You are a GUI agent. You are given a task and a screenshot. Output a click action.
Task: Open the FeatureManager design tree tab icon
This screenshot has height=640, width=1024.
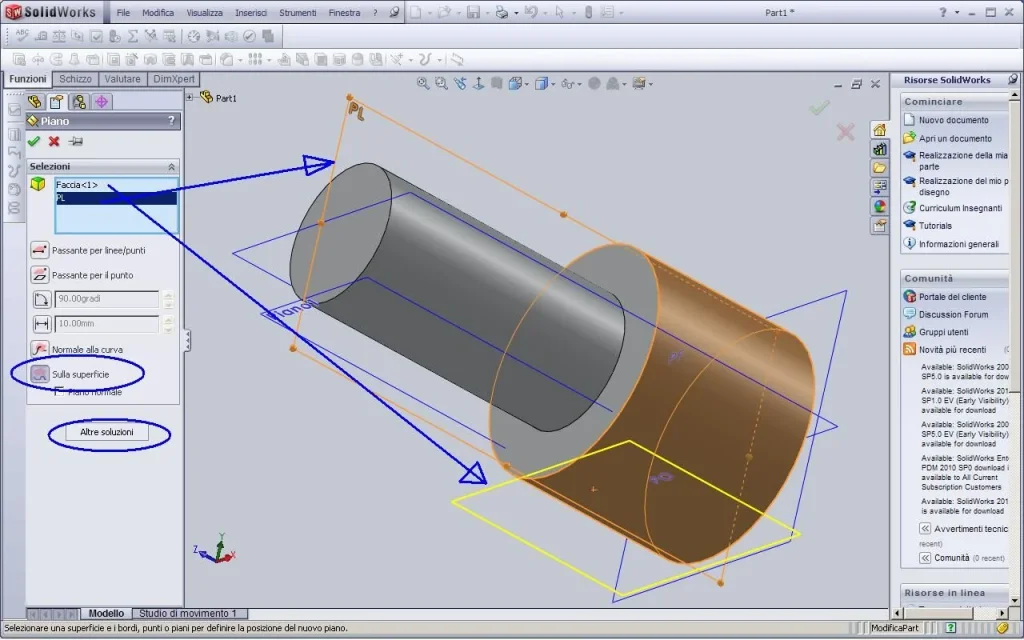click(x=35, y=102)
